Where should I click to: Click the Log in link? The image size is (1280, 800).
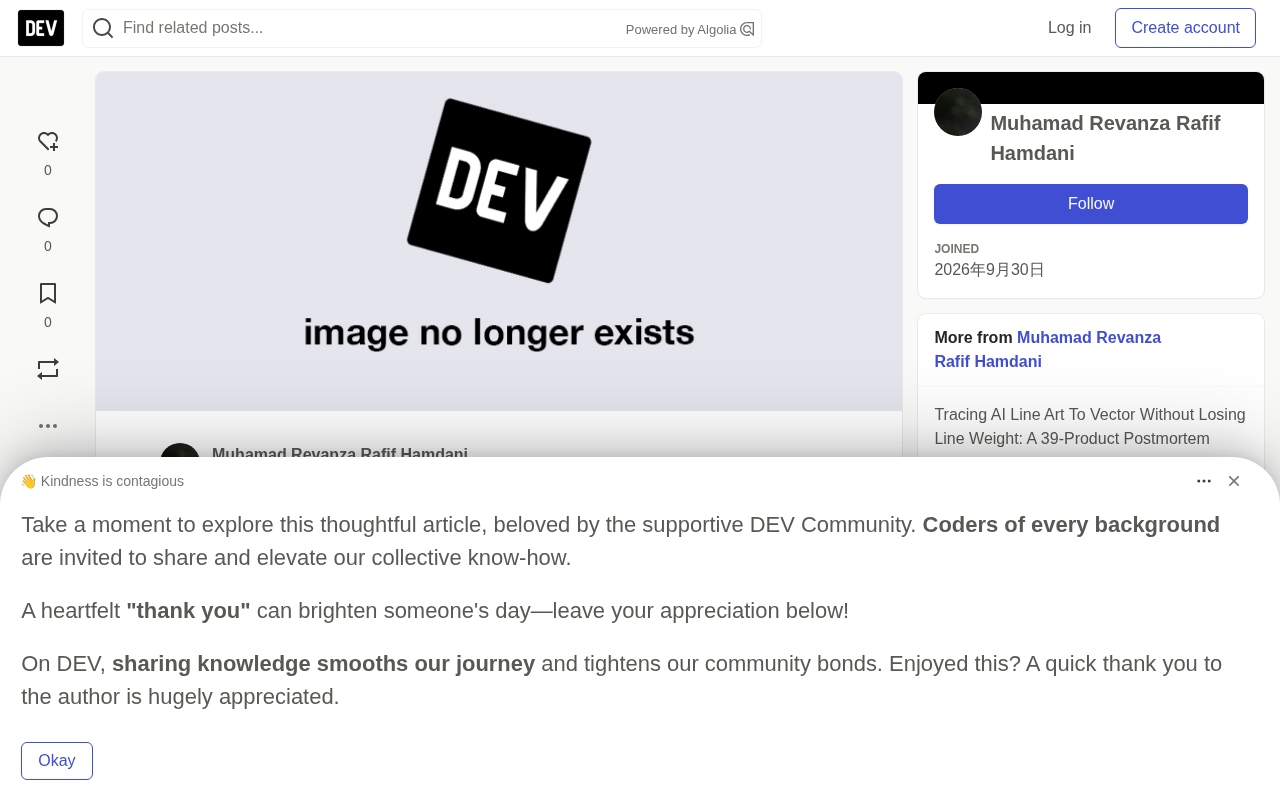1069,28
